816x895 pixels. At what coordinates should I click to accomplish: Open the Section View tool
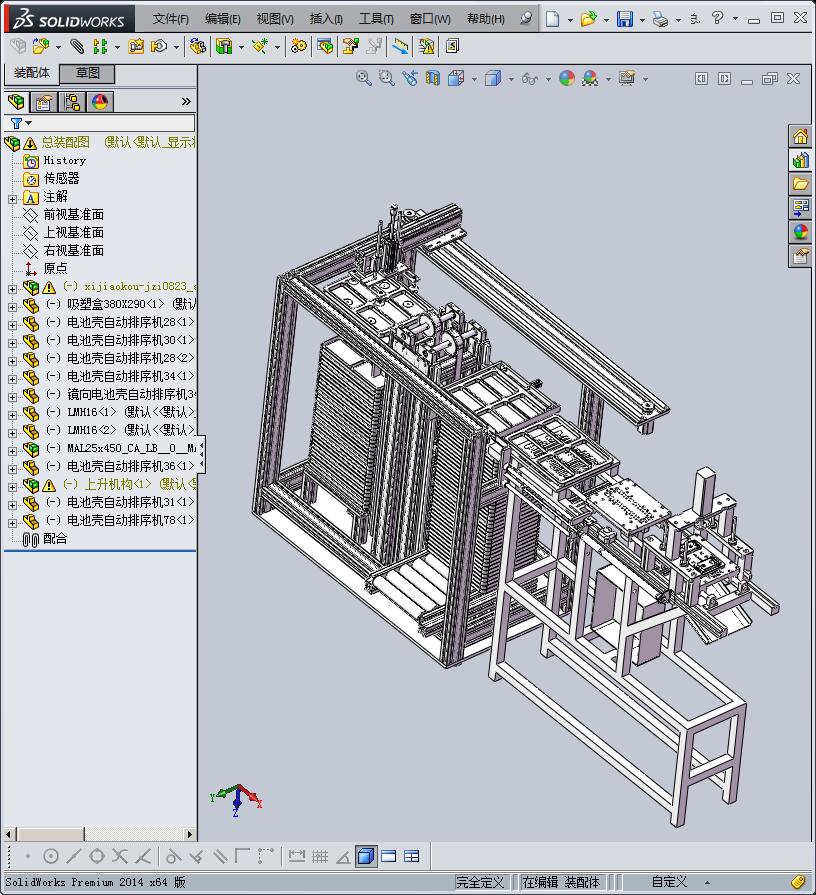[x=432, y=78]
